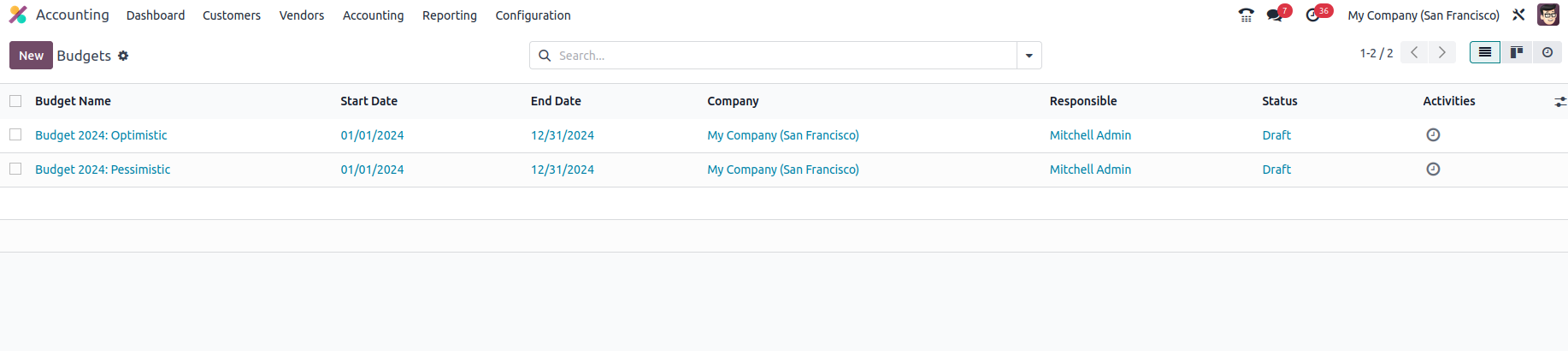Open the Configuration menu
Screen dimensions: 1568x351
point(533,15)
